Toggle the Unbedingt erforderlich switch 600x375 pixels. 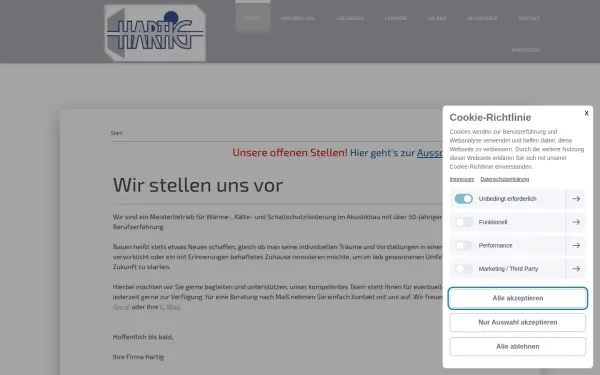point(463,199)
